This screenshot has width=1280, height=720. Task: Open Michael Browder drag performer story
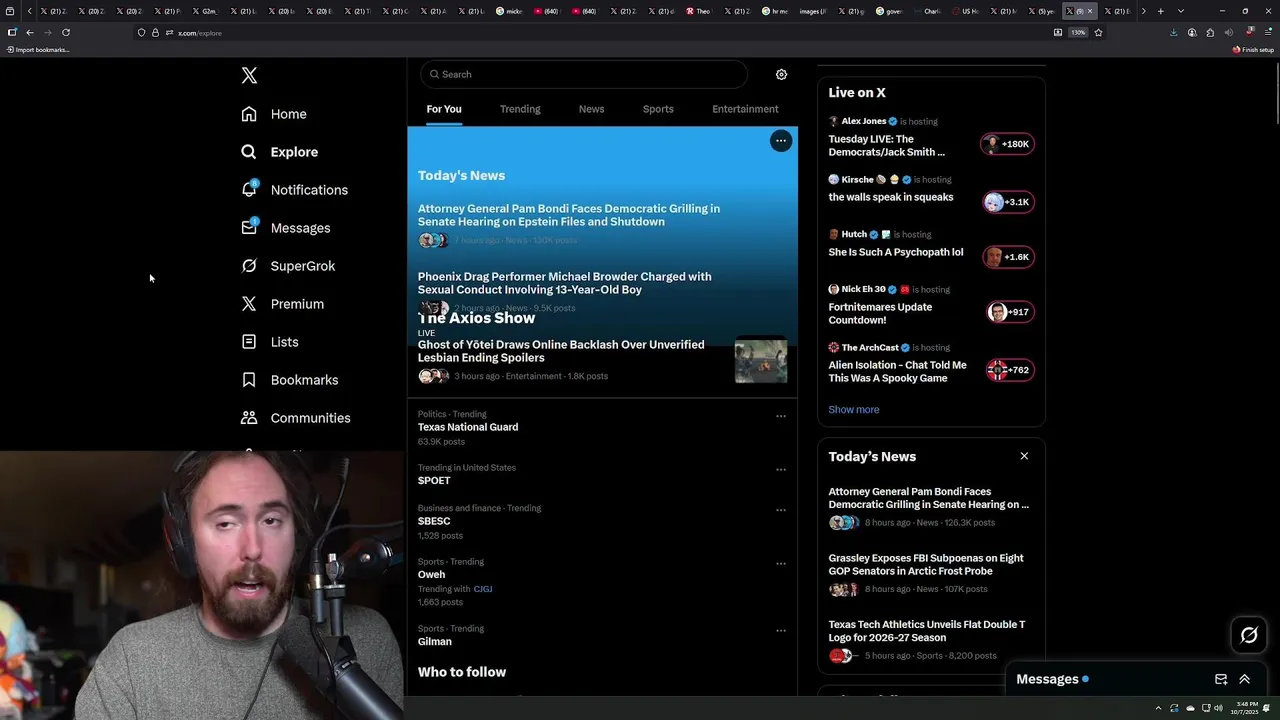coord(565,283)
